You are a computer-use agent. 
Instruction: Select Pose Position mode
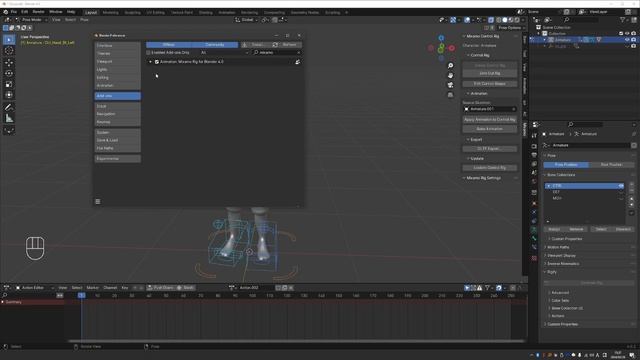[566, 164]
